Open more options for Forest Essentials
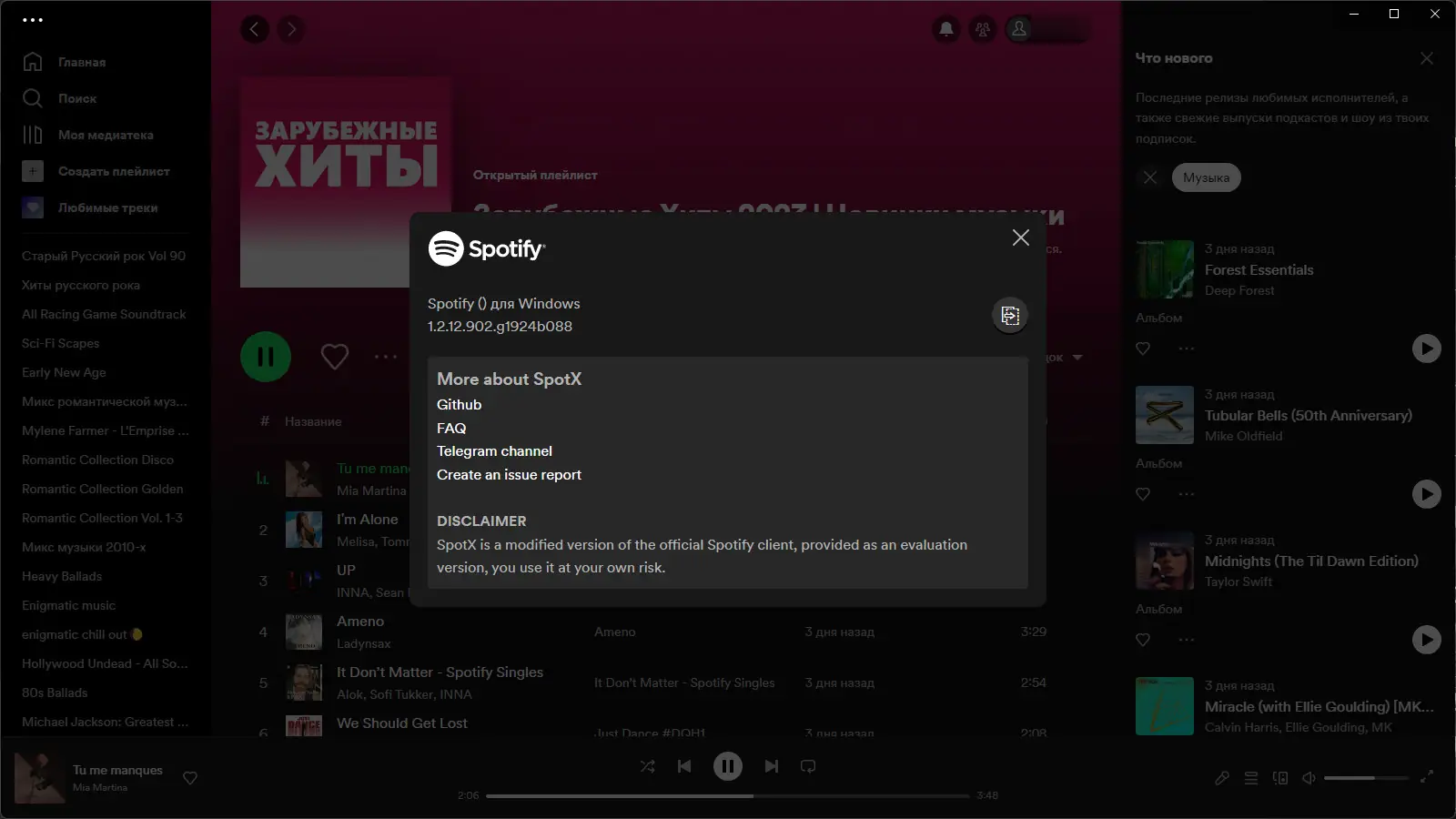The height and width of the screenshot is (819, 1456). (1186, 349)
